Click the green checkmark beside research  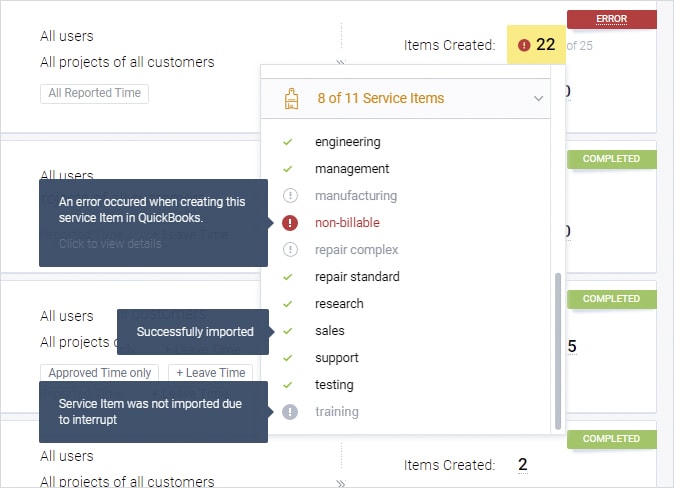point(288,304)
